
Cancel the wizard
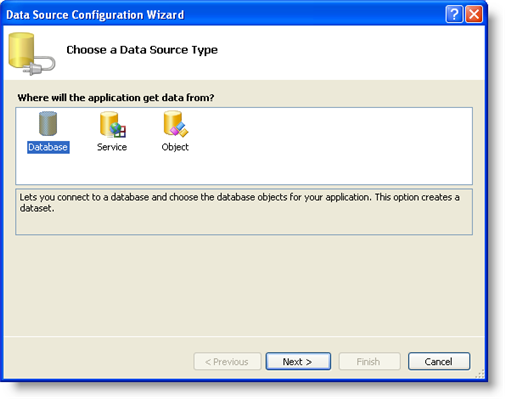coord(439,361)
